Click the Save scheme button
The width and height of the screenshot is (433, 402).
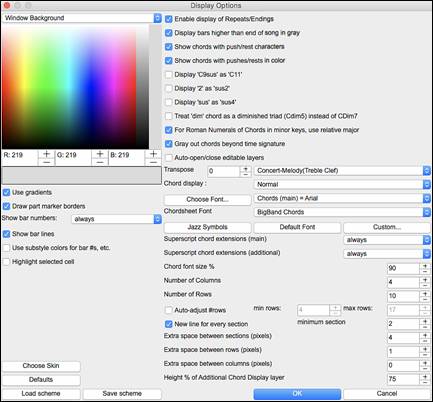[122, 394]
